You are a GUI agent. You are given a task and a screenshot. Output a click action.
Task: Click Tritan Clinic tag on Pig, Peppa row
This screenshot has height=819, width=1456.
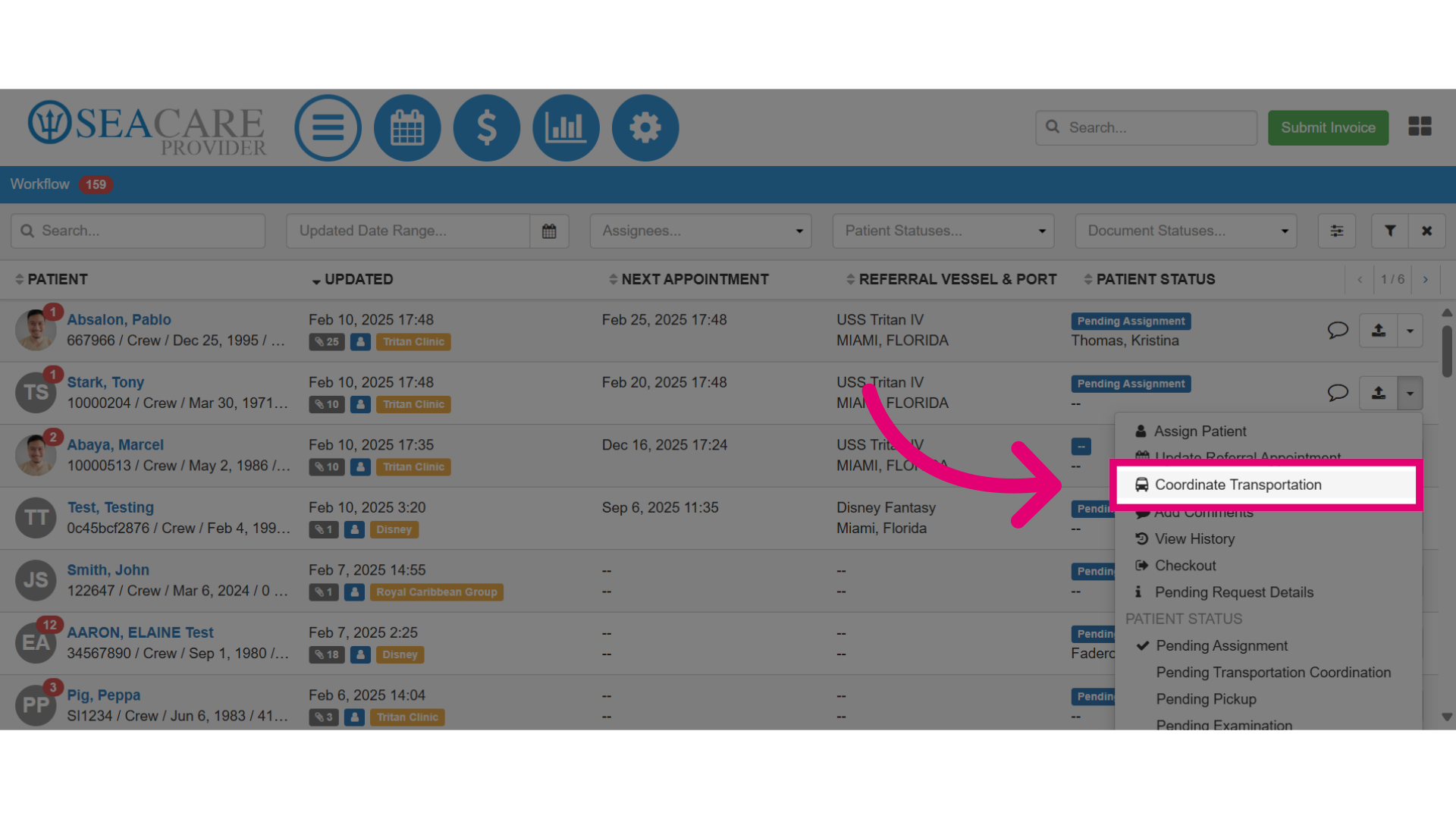[x=407, y=717]
